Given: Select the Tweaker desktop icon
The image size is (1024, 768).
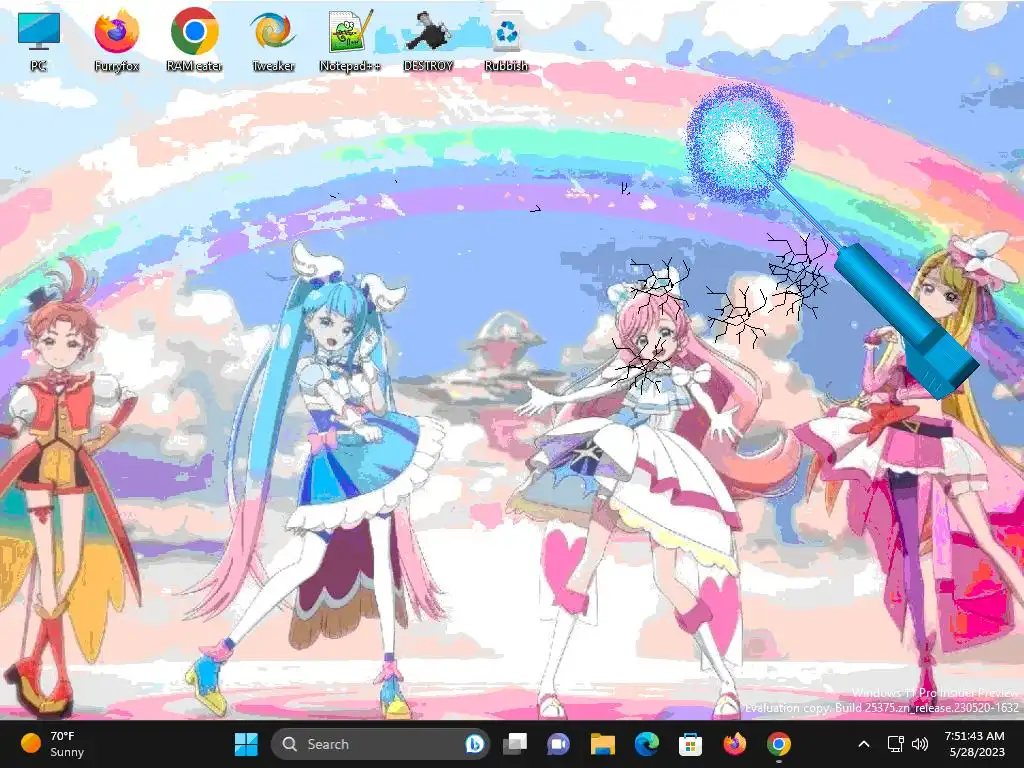Looking at the screenshot, I should click(273, 40).
